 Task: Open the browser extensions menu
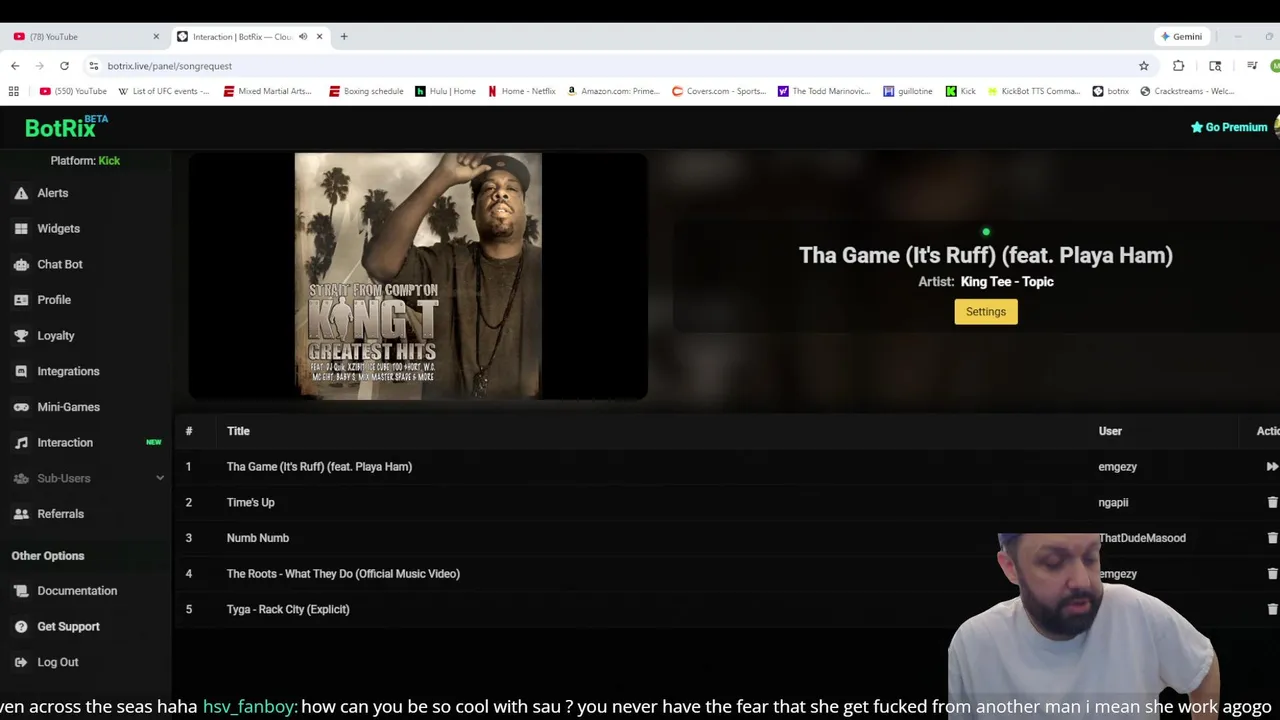pos(1178,66)
